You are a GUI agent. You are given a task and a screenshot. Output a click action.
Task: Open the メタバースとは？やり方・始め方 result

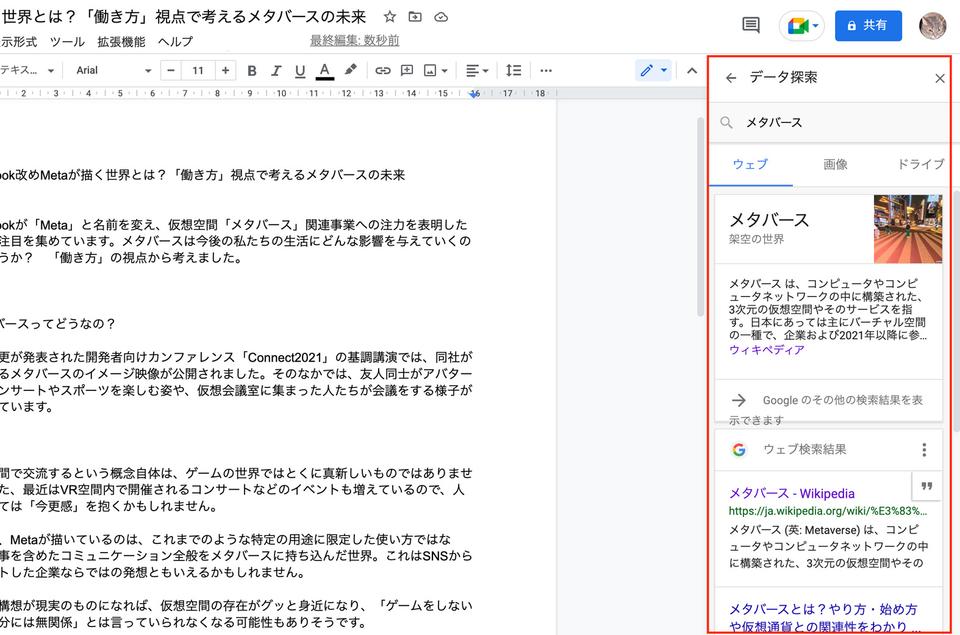[823, 618]
